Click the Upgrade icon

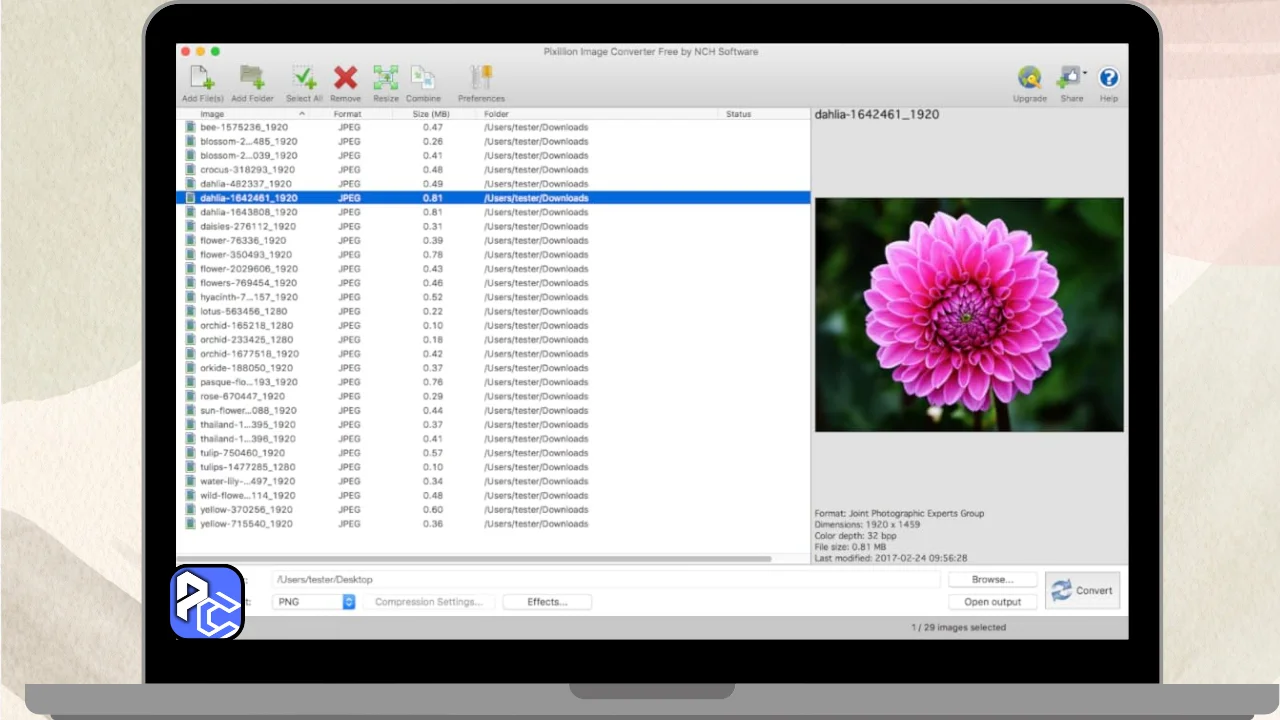(x=1029, y=79)
